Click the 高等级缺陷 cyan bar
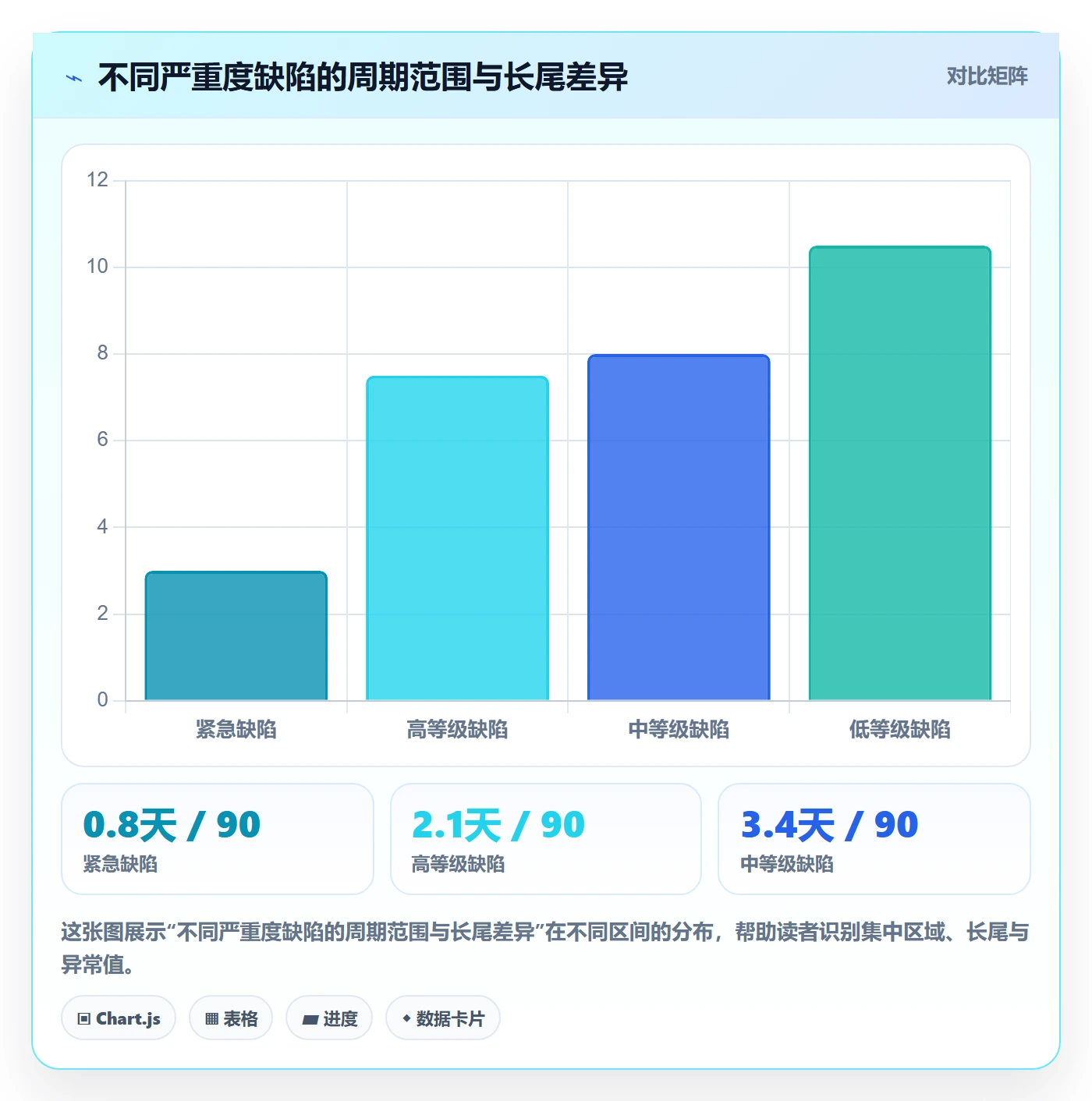This screenshot has width=1092, height=1101. pos(458,538)
